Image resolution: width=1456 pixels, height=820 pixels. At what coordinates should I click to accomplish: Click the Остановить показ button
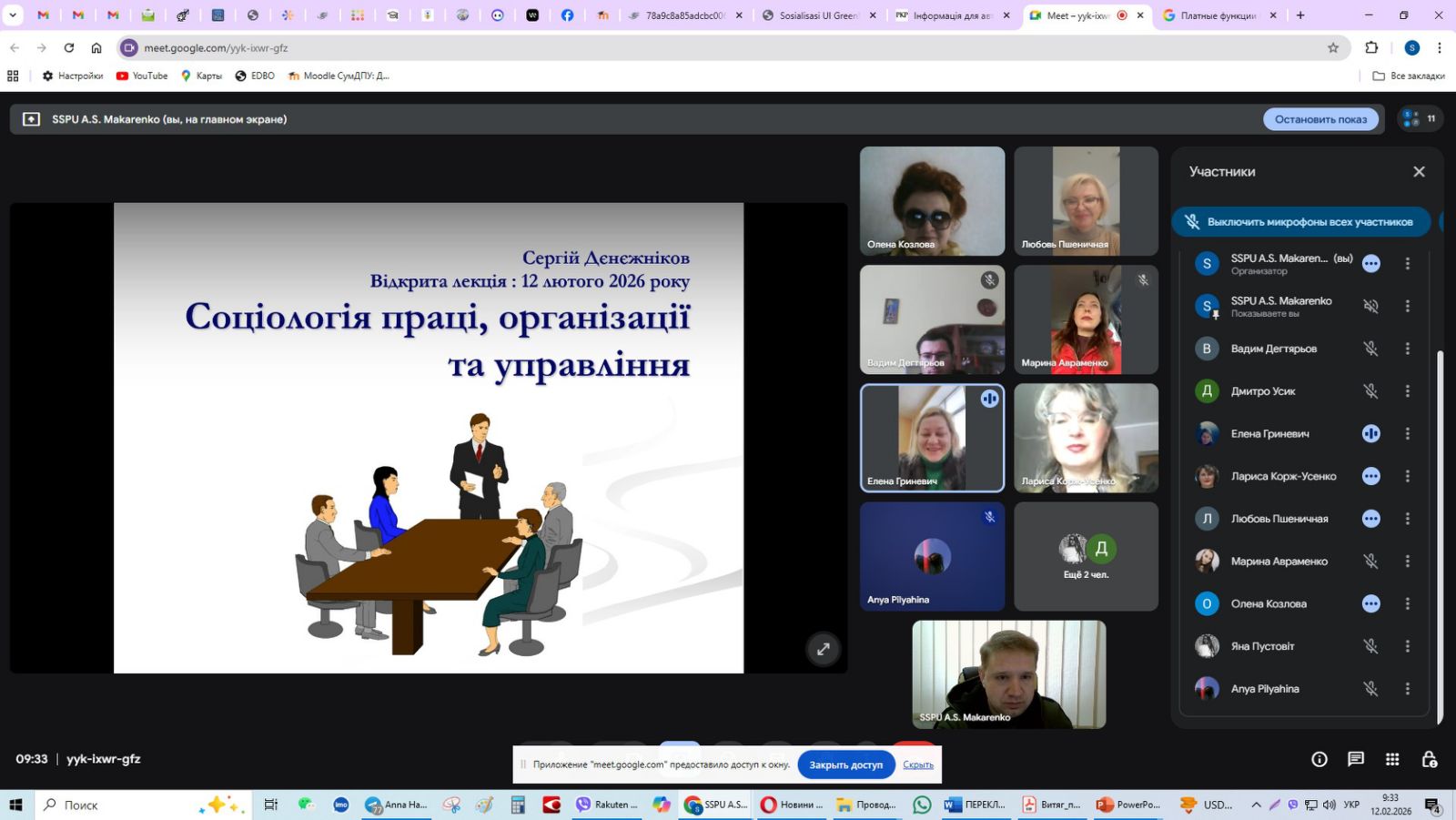point(1320,119)
